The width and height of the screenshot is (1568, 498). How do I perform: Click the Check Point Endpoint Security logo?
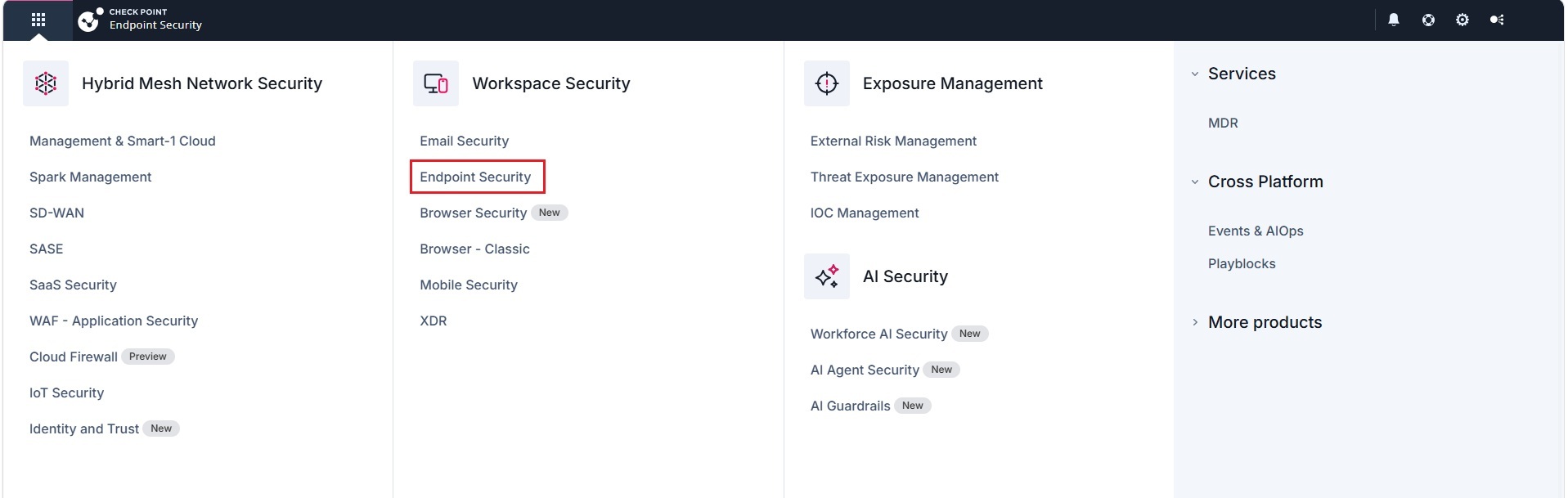pos(140,20)
